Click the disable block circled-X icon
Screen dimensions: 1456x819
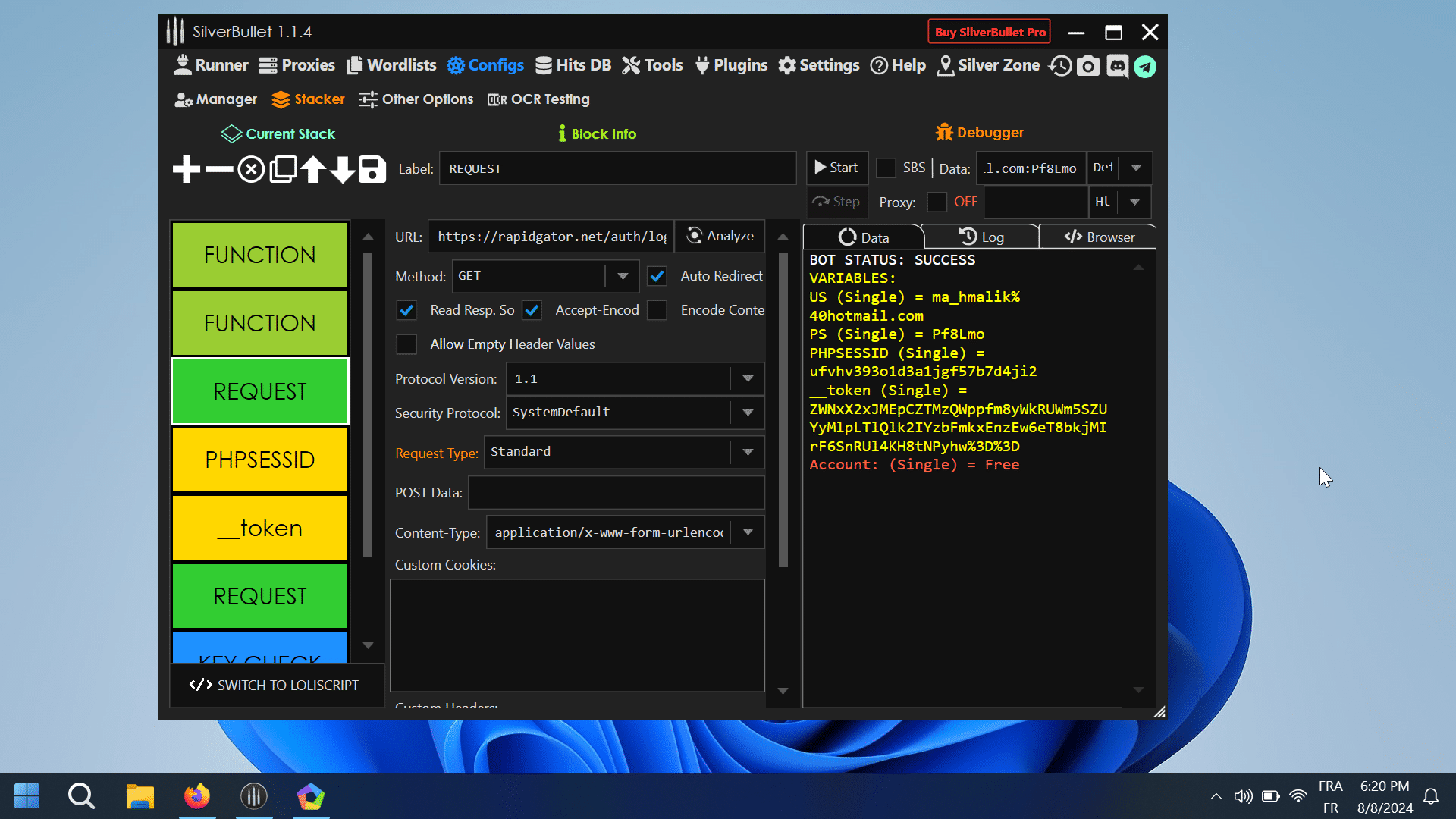(x=251, y=169)
